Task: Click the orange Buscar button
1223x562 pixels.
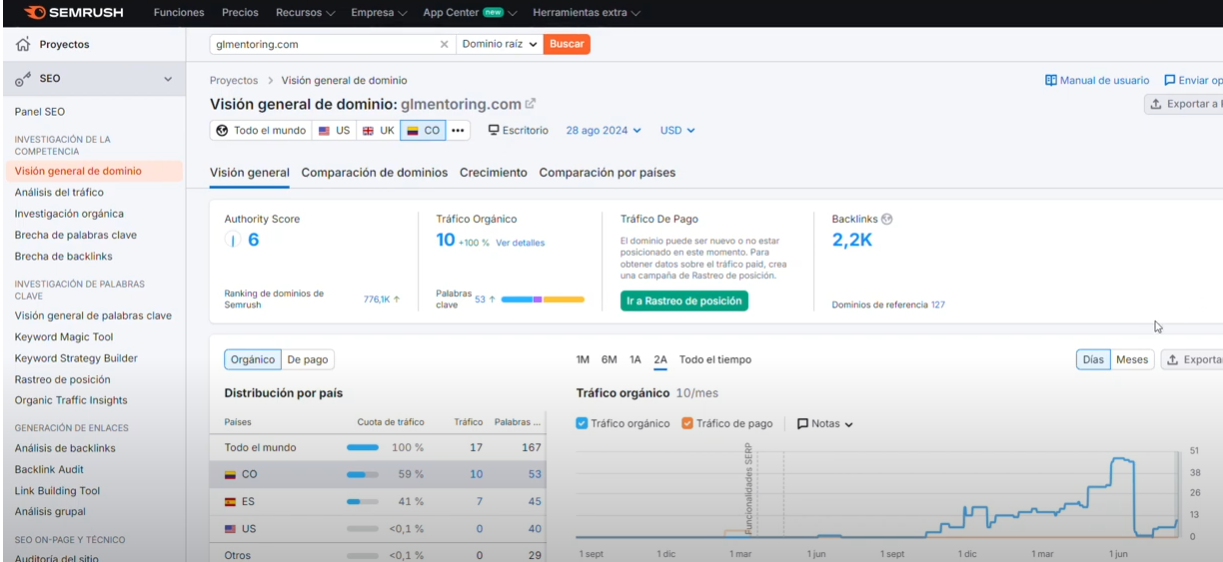Action: point(567,44)
